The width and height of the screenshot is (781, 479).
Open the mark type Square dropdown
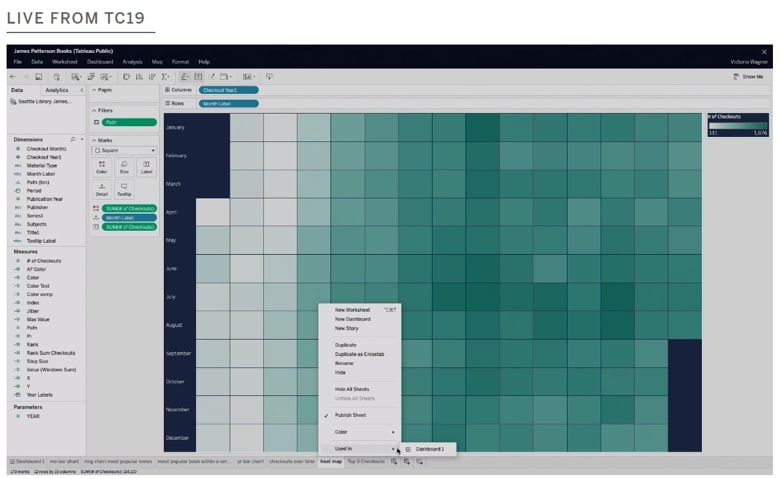125,150
